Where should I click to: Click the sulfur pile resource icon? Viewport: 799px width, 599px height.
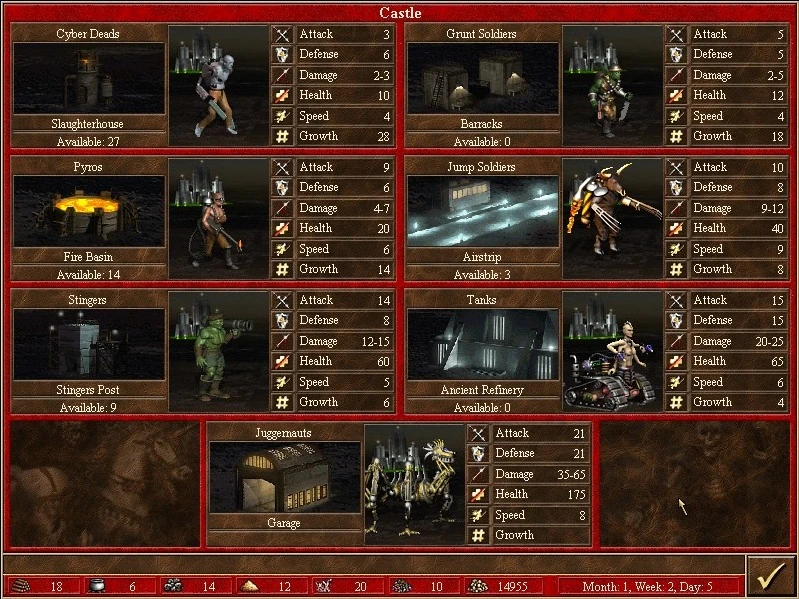(249, 586)
